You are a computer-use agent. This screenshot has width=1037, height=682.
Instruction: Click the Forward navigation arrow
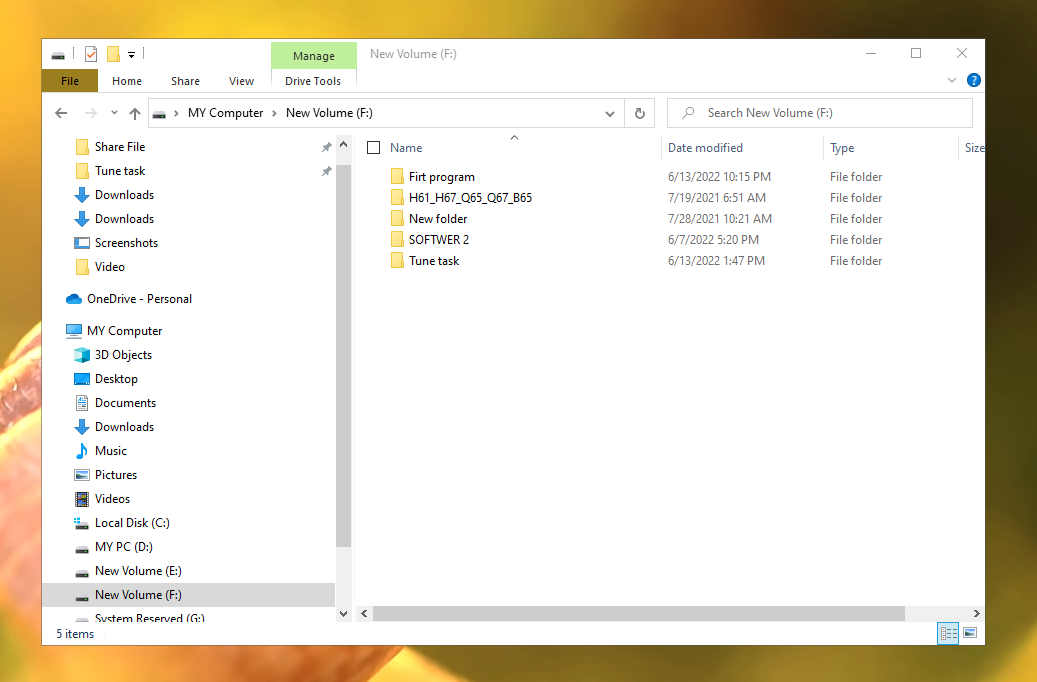point(91,113)
